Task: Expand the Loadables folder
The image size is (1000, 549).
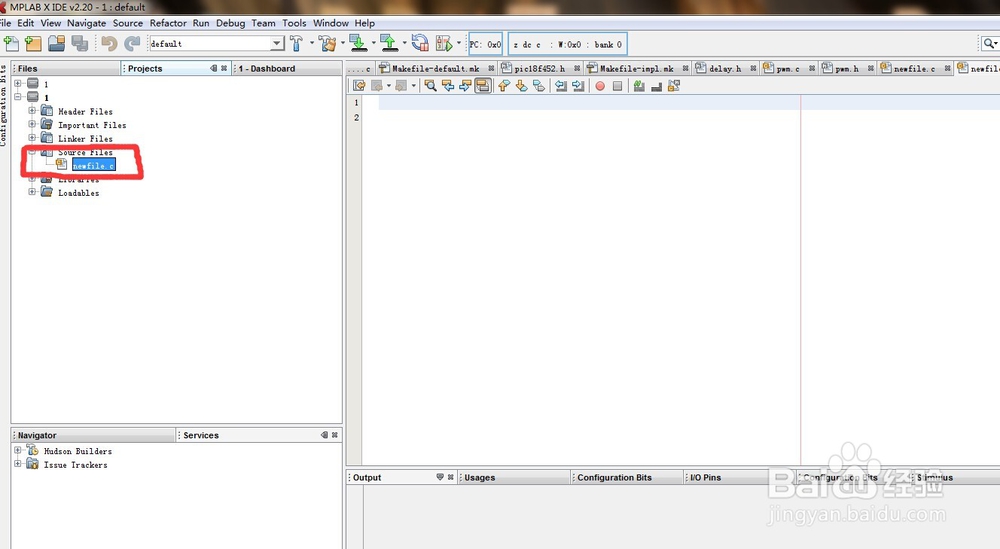Action: [32, 192]
